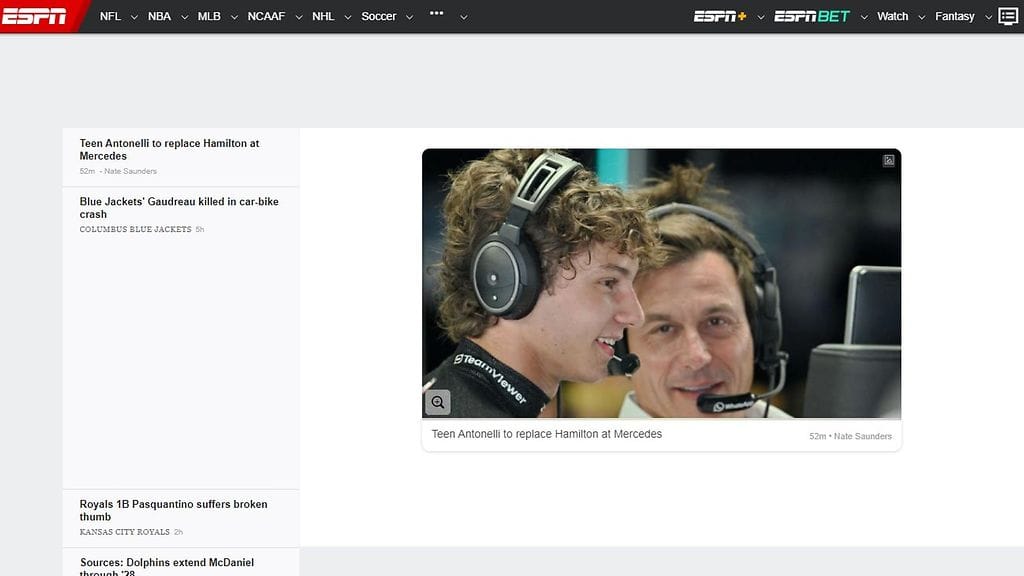Open the Pasquantino broken thumb story
Image resolution: width=1024 pixels, height=576 pixels.
[172, 510]
